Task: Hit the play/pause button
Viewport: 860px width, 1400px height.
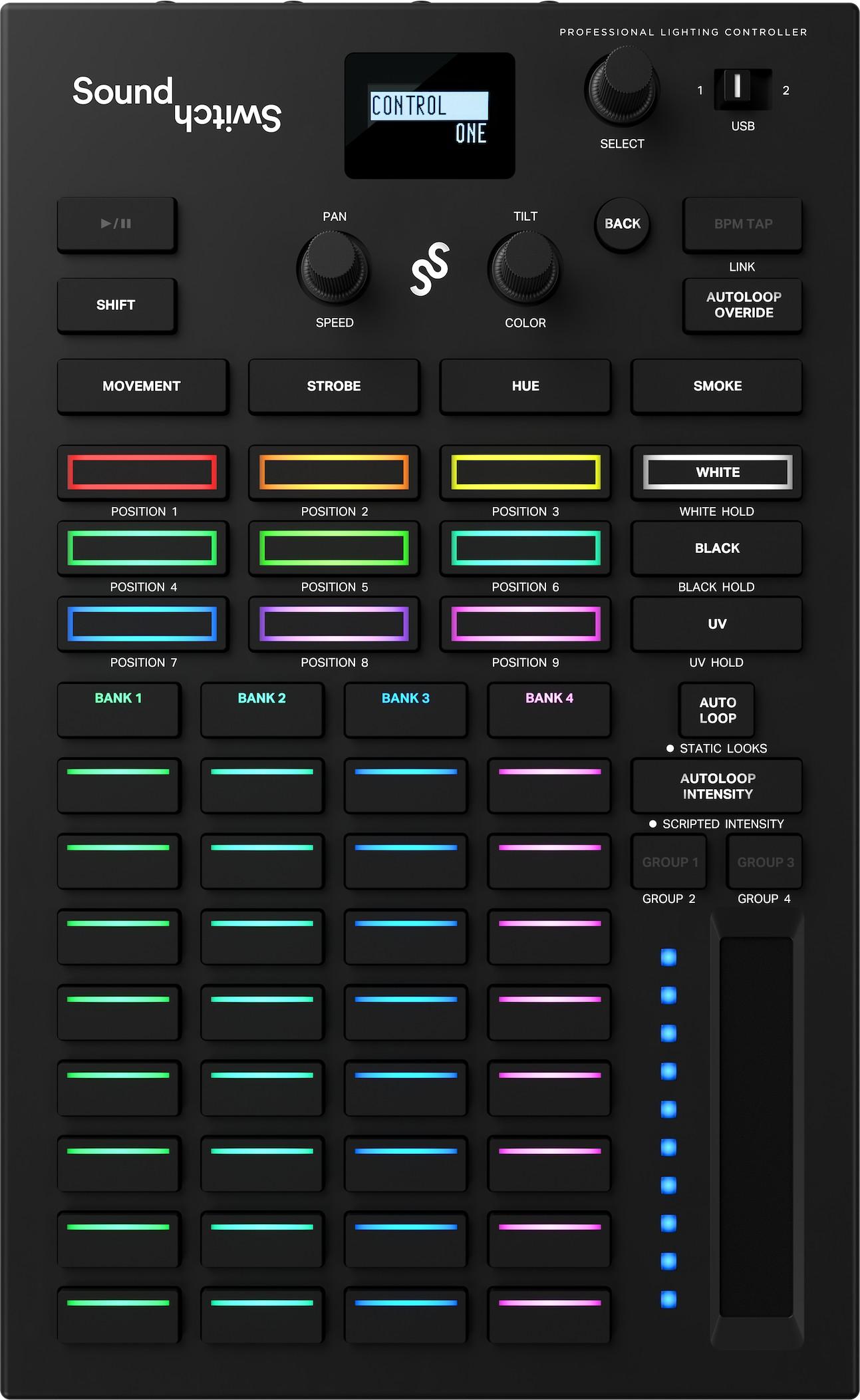Action: [x=117, y=224]
